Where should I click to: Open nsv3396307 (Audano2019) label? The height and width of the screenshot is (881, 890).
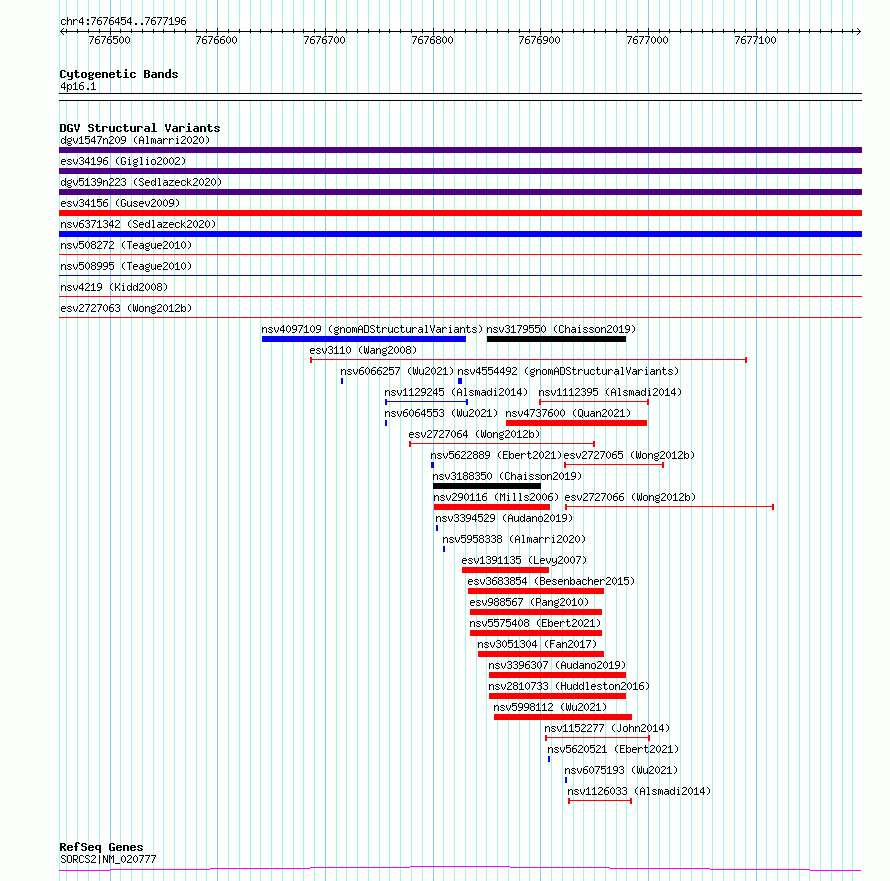tap(557, 665)
